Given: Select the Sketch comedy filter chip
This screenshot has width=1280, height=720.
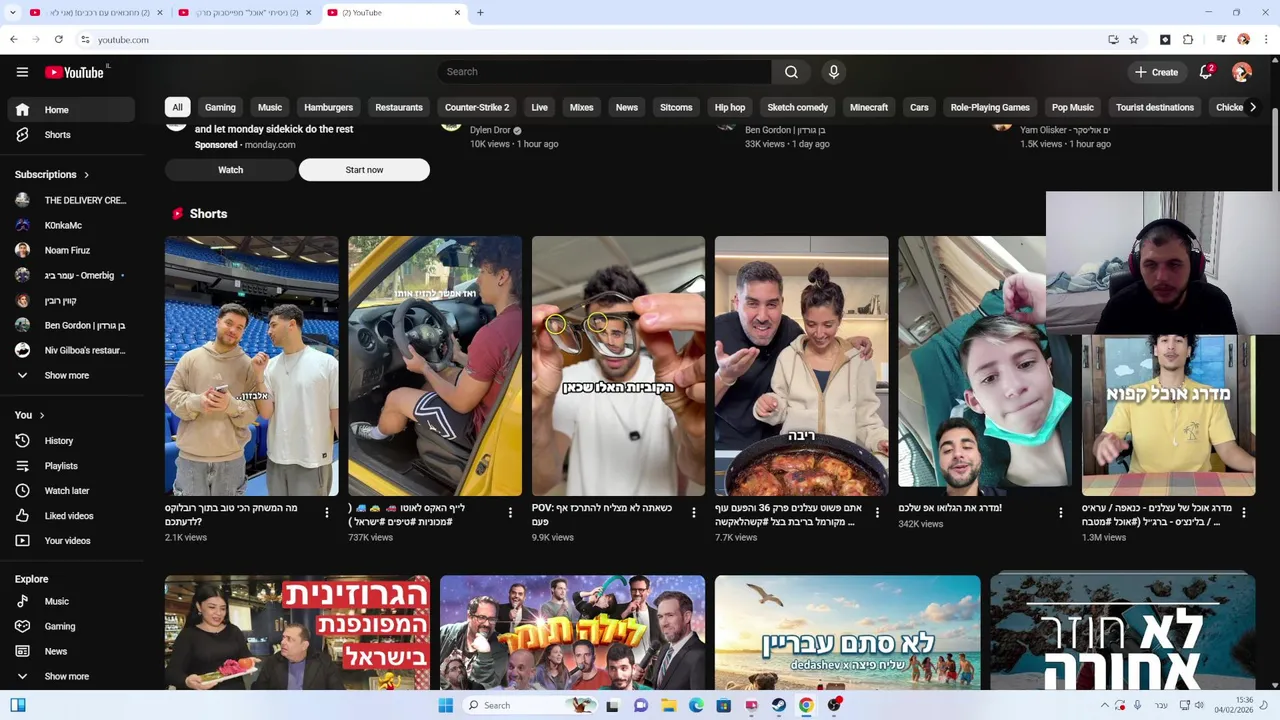Looking at the screenshot, I should click(797, 107).
